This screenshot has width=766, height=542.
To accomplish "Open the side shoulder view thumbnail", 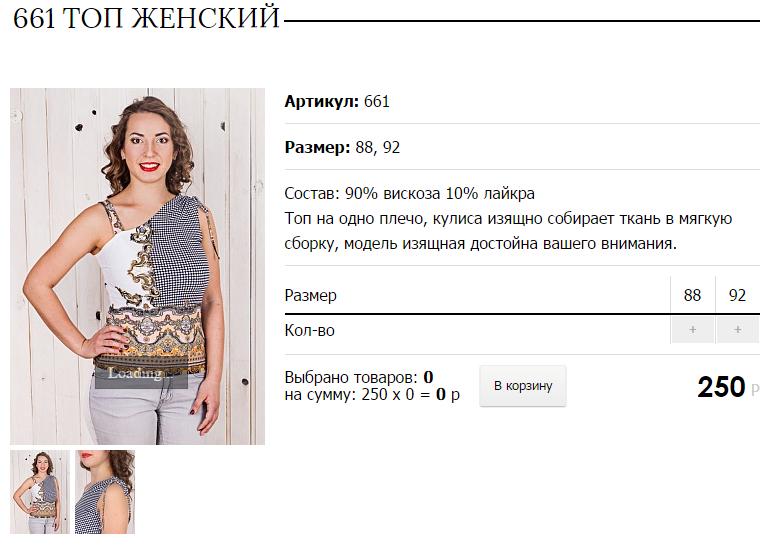I will tap(105, 492).
